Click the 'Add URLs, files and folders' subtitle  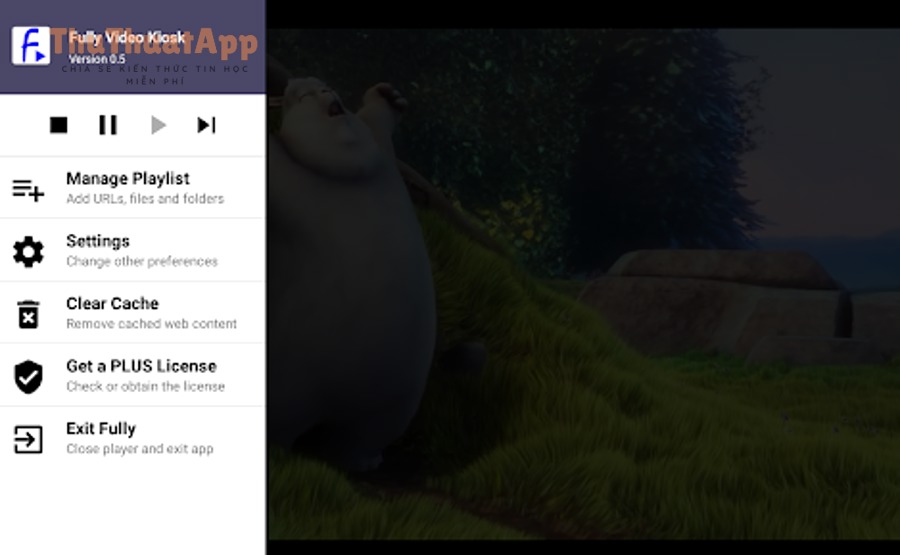145,199
